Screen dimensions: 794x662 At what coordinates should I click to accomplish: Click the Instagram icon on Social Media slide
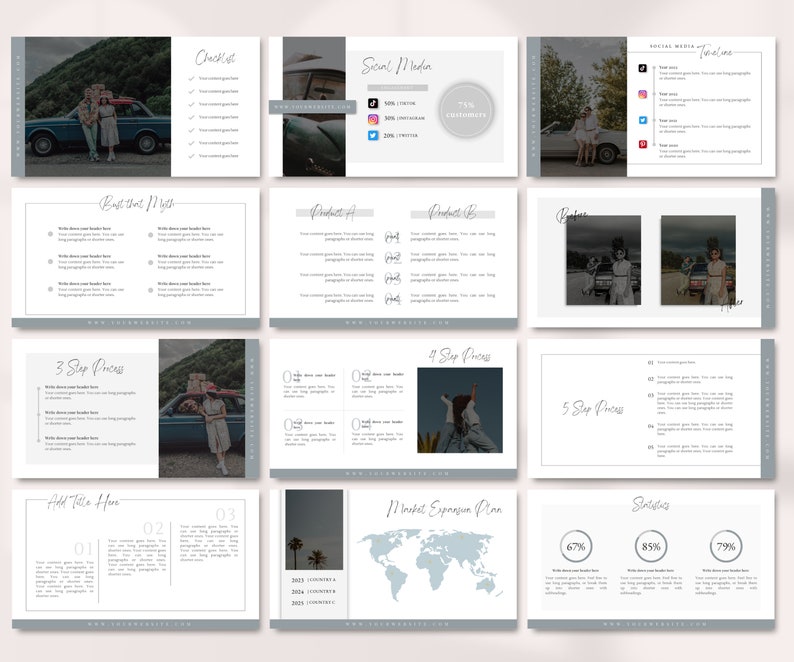(373, 120)
